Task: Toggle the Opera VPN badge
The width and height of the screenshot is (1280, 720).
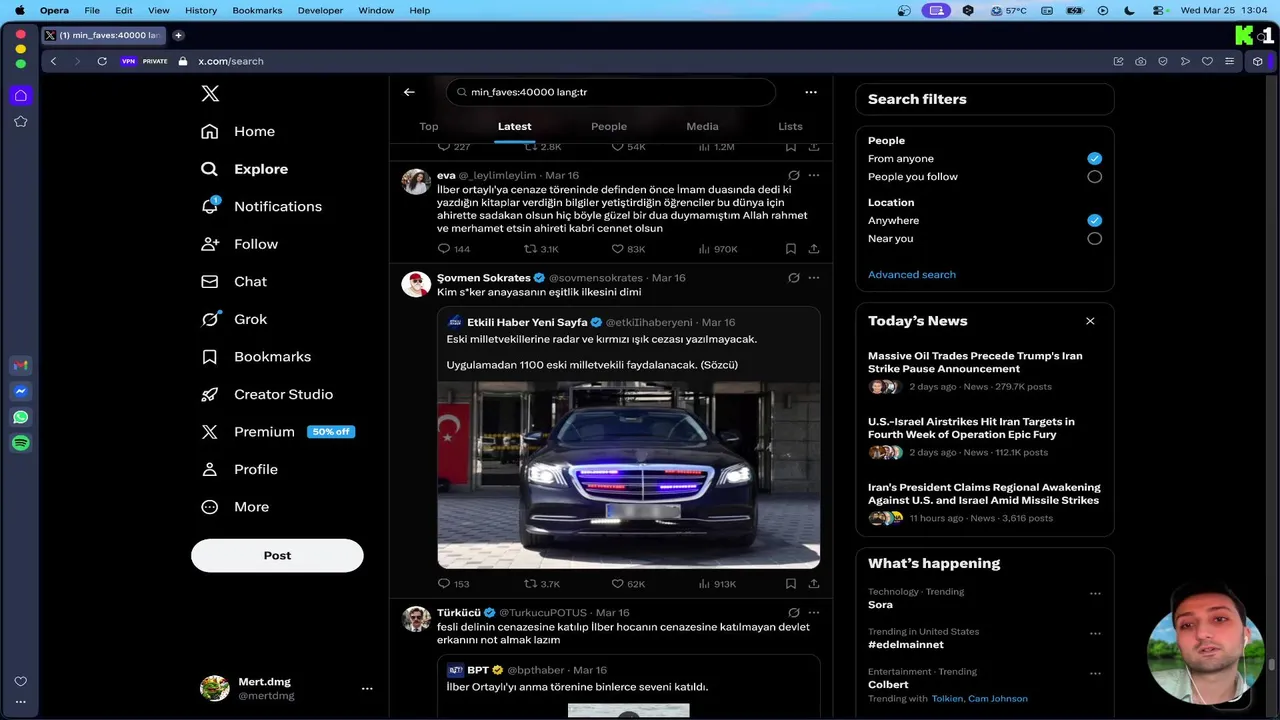Action: (x=128, y=61)
